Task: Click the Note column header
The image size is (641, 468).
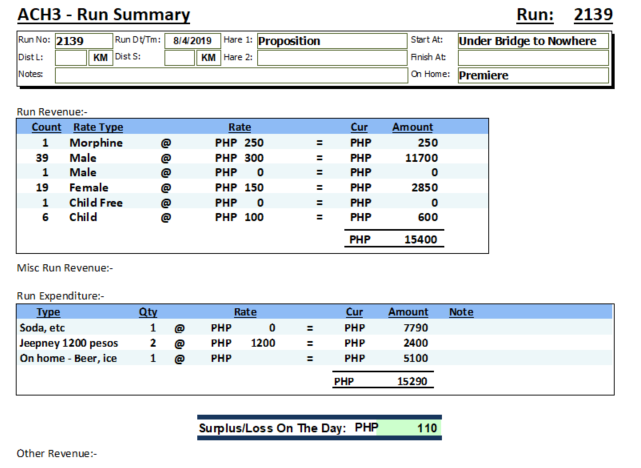Action: coord(461,312)
